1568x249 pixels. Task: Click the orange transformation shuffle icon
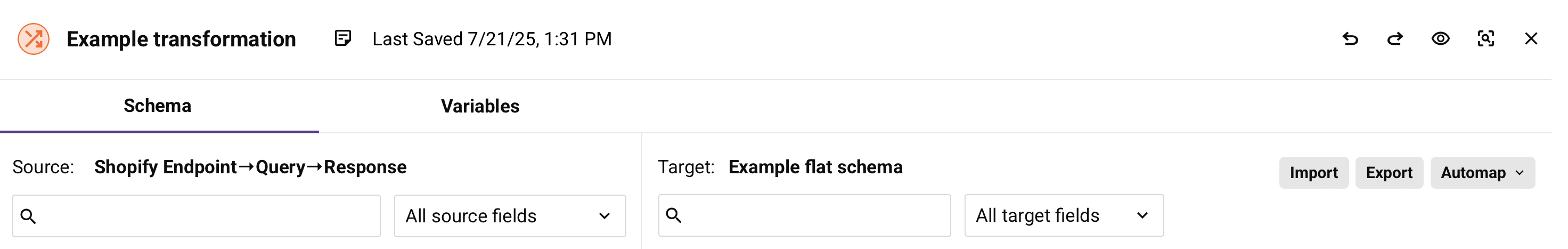[34, 39]
